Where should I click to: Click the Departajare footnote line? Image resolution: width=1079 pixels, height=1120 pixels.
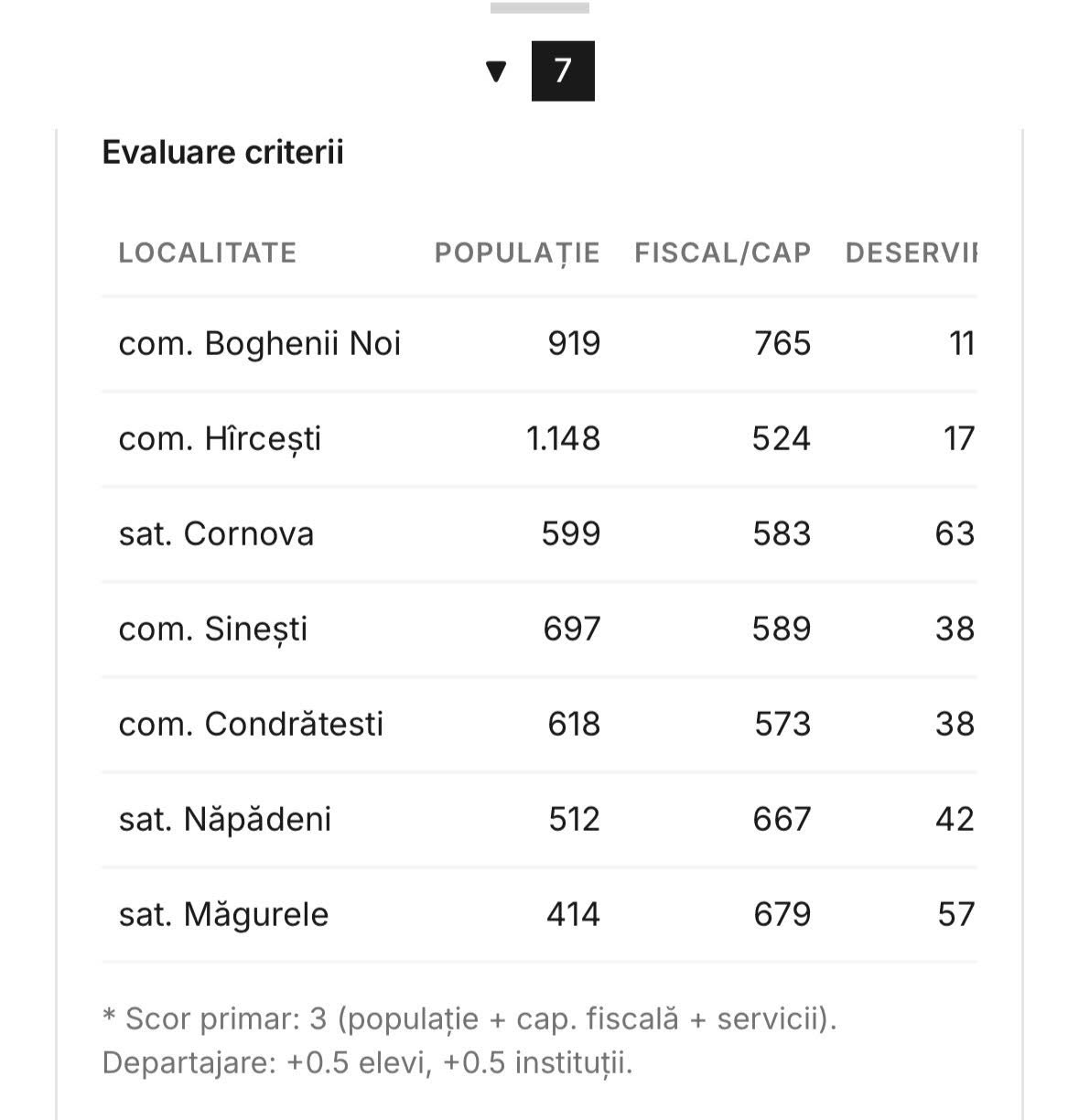(367, 1062)
